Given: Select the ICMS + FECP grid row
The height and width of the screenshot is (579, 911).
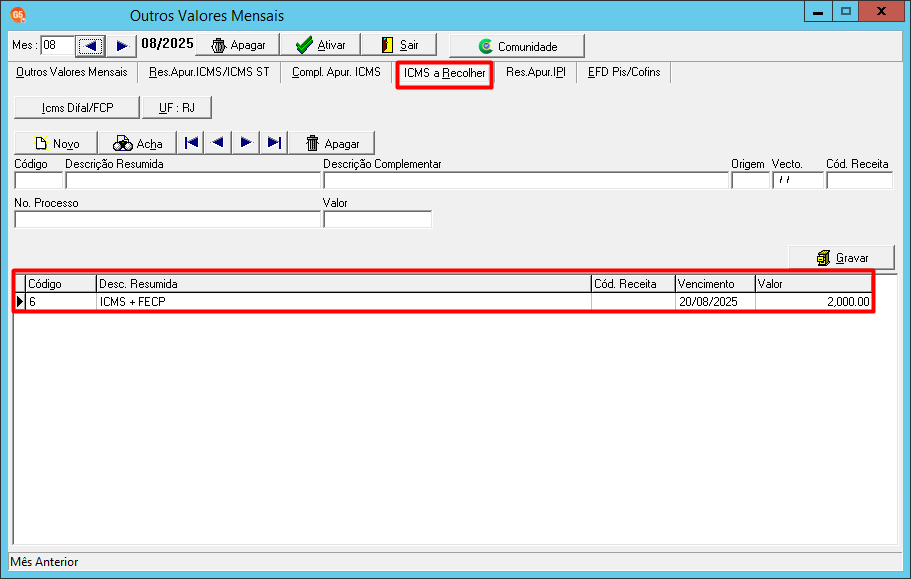Looking at the screenshot, I should [449, 301].
